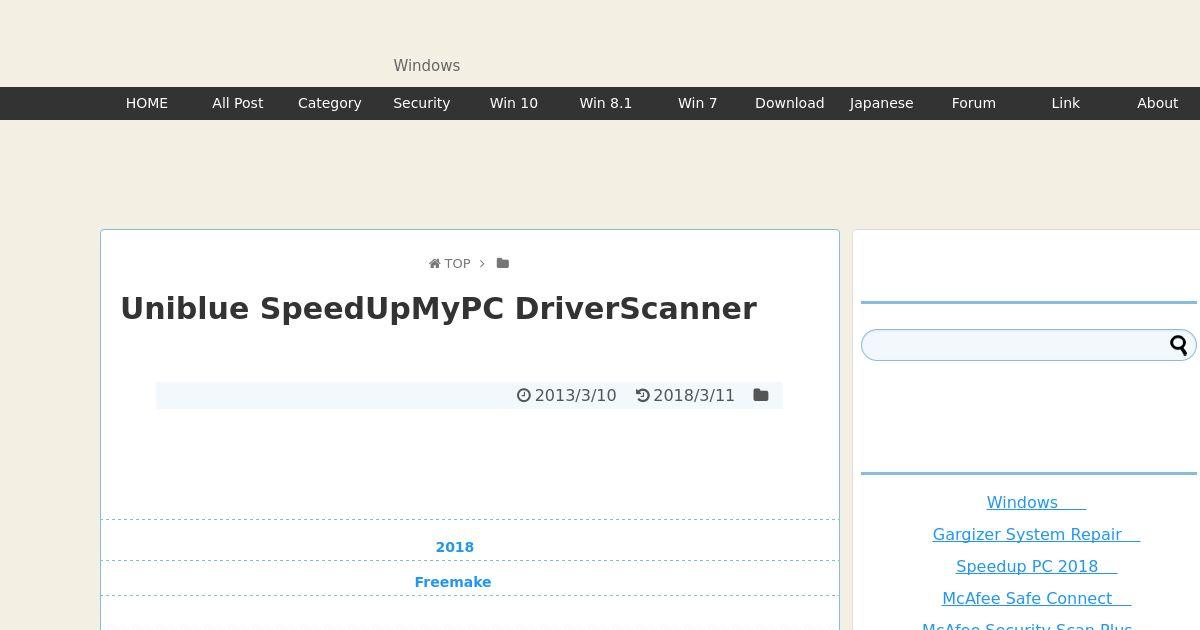Click the 2018 link in article
The image size is (1200, 630).
455,547
